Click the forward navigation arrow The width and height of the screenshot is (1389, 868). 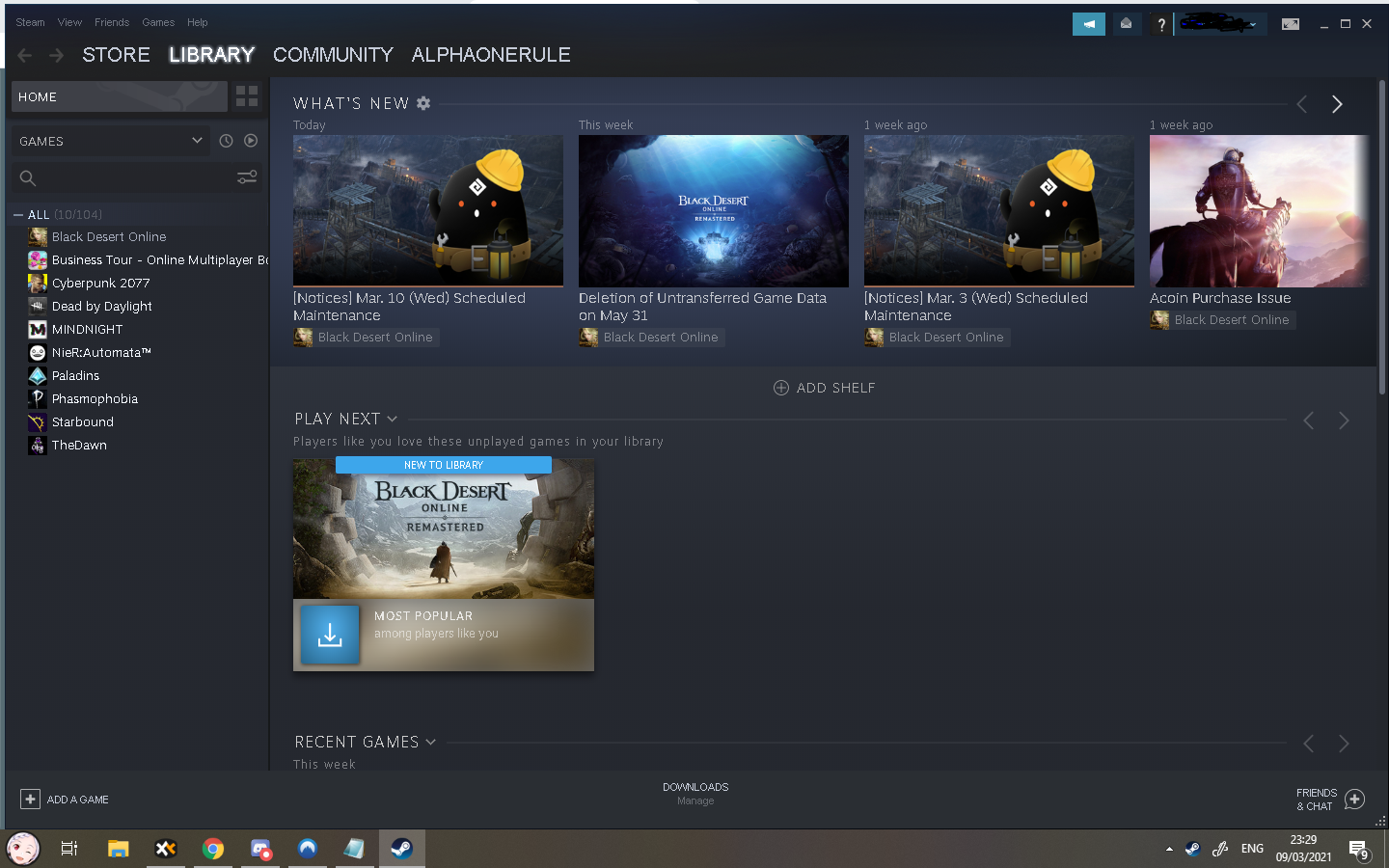coord(56,55)
